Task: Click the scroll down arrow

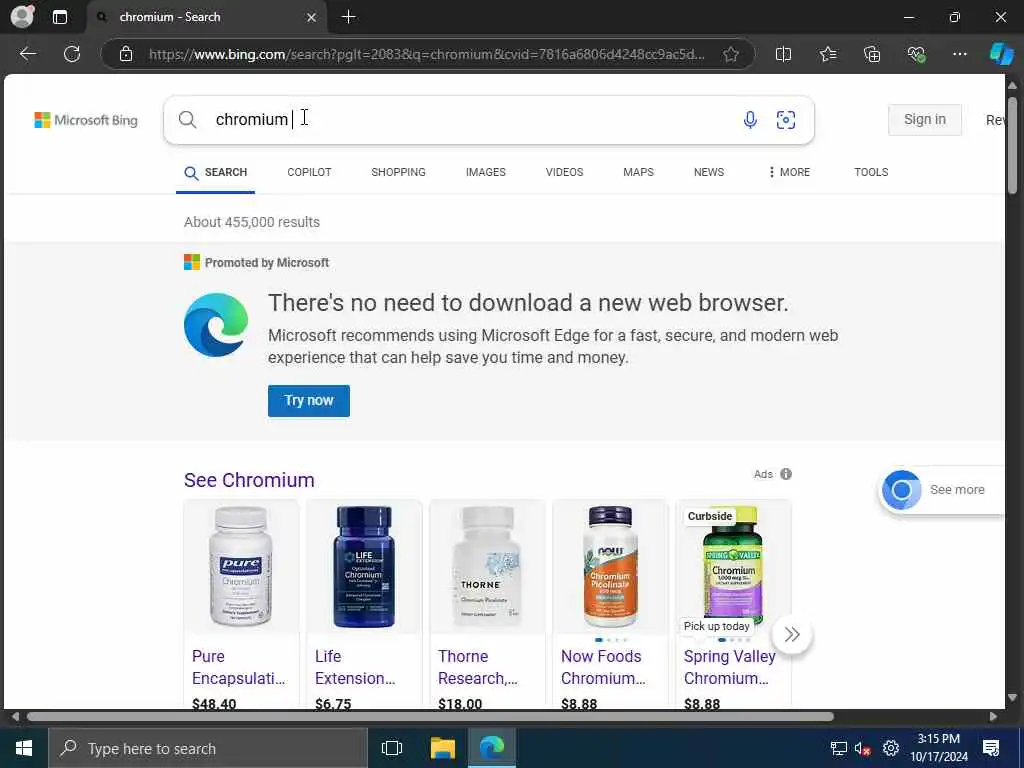Action: tap(1012, 698)
